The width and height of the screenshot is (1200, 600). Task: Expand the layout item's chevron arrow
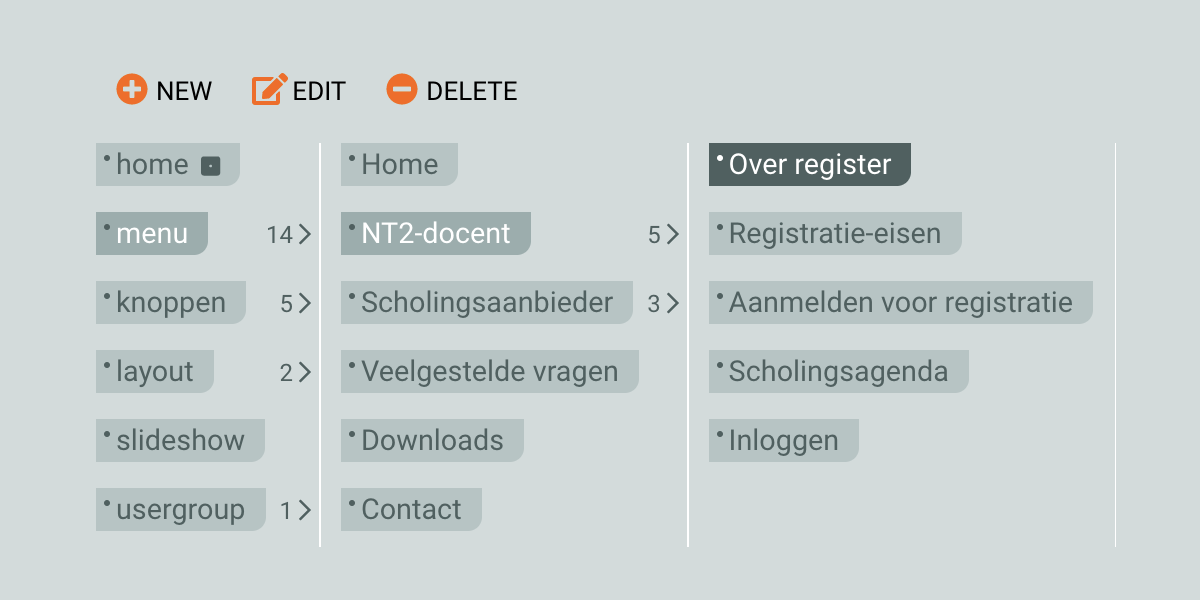click(305, 372)
